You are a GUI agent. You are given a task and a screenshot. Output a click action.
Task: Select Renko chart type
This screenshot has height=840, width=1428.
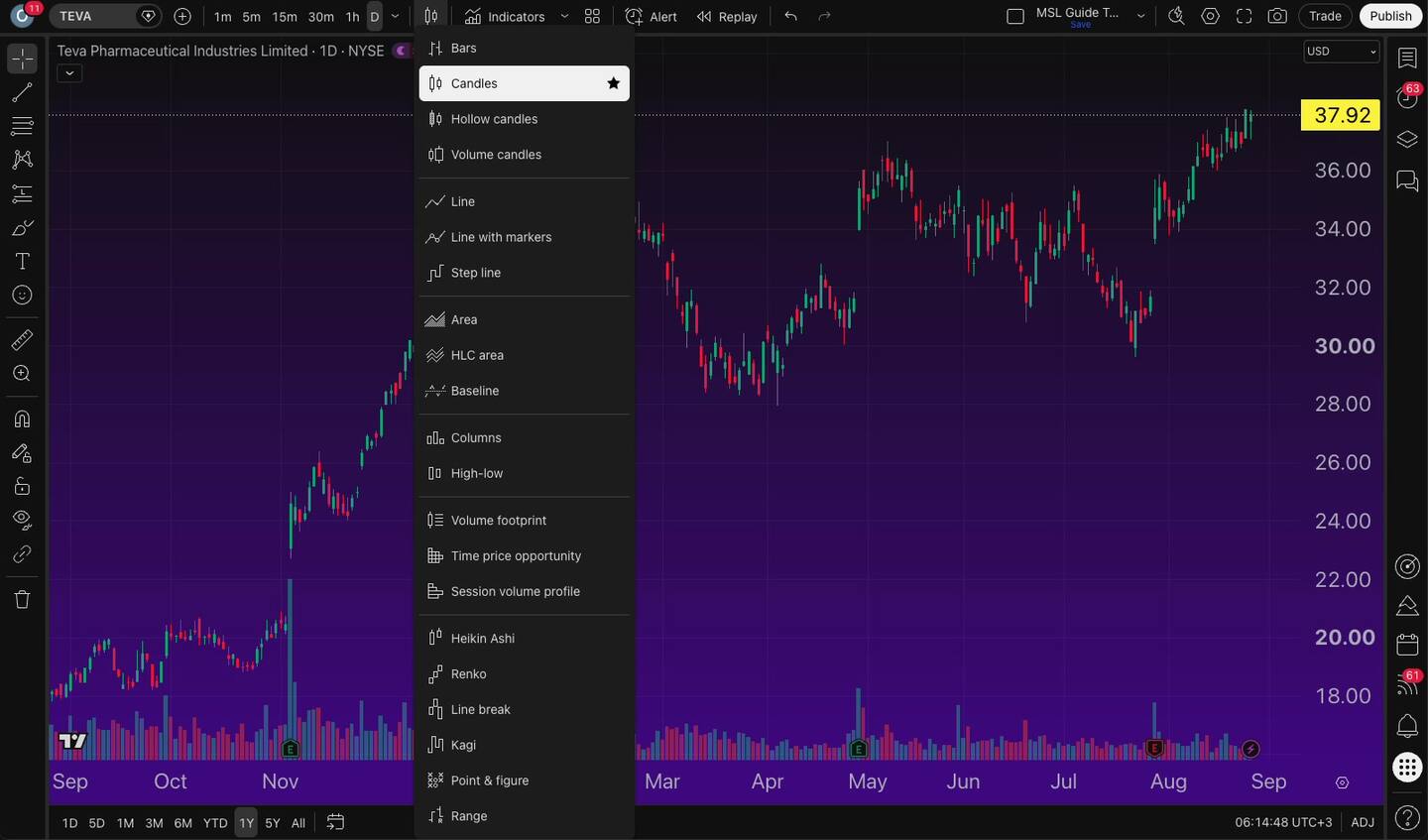525,674
